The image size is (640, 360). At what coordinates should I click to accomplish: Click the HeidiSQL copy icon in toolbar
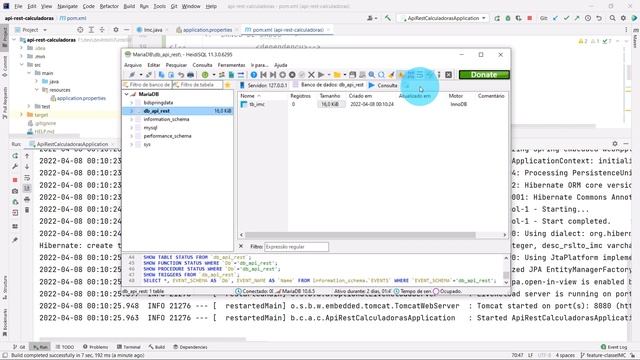pos(161,75)
